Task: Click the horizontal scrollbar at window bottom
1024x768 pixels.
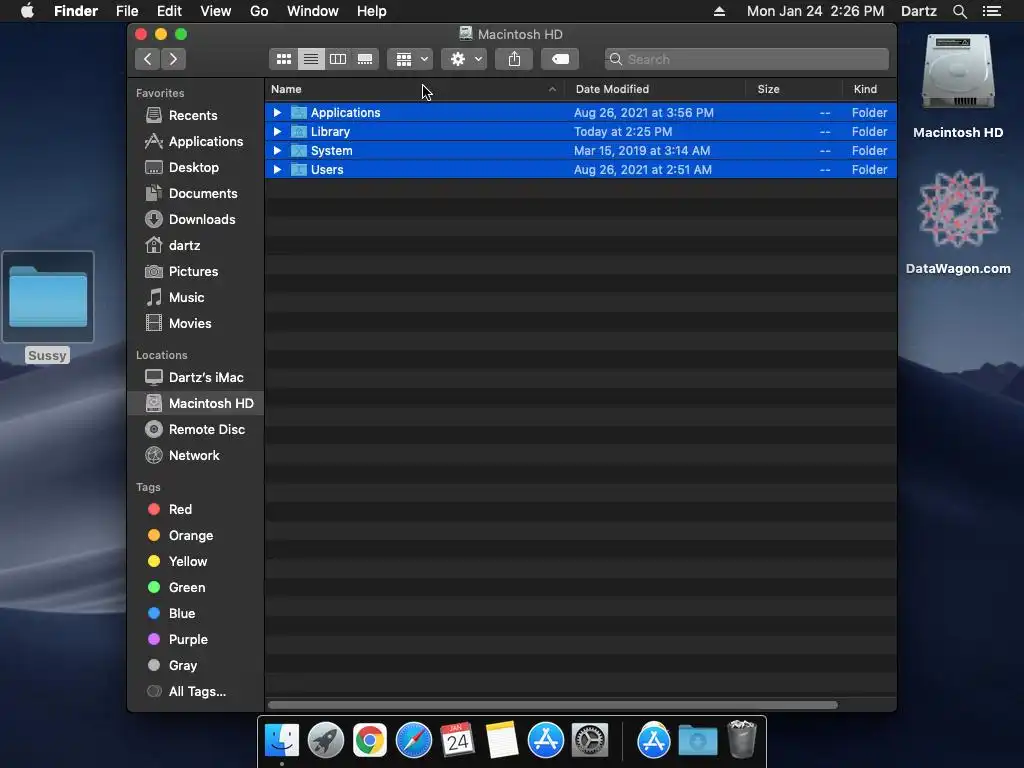Action: pos(552,705)
